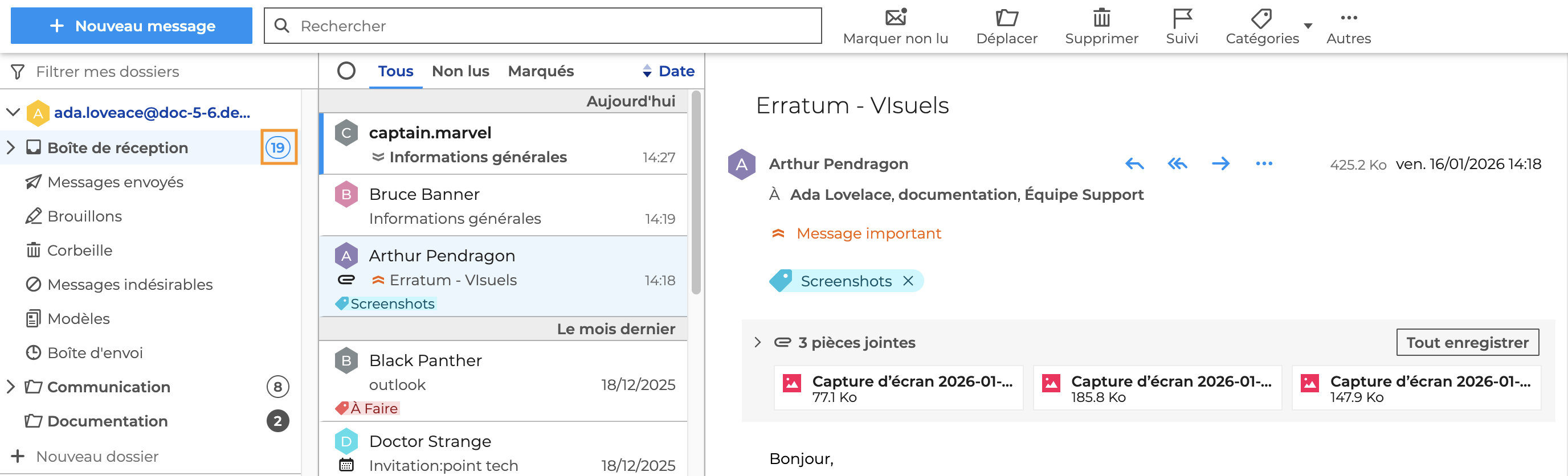Open the Autres three-dots toolbar menu
The image size is (1568, 476).
1348,18
